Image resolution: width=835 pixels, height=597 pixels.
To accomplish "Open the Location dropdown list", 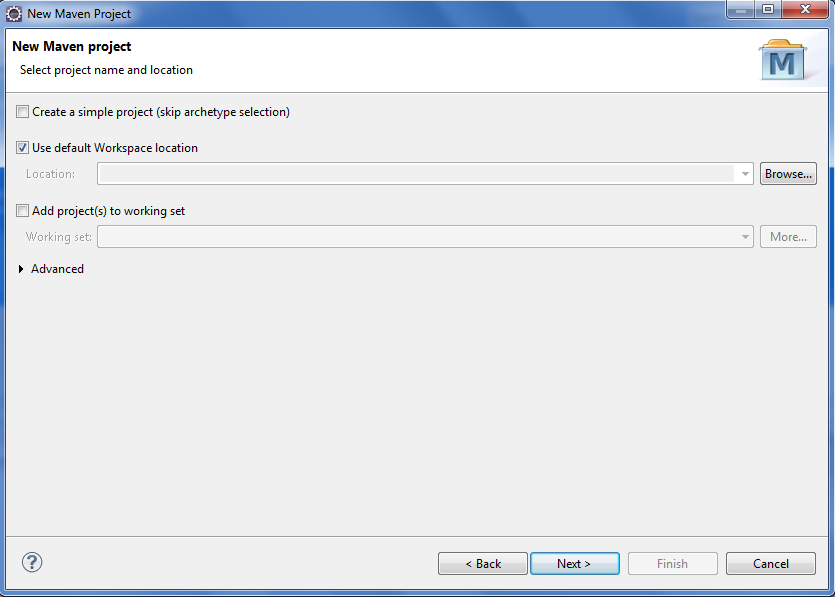I will pos(746,173).
